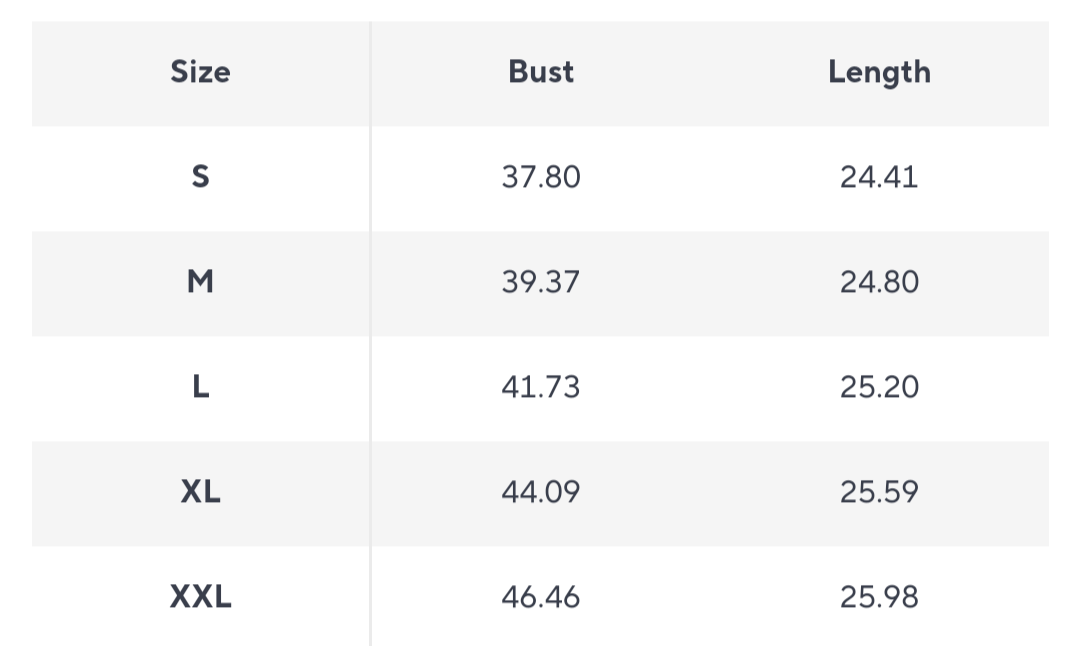Select the L size row label
1080x646 pixels.
pos(200,386)
